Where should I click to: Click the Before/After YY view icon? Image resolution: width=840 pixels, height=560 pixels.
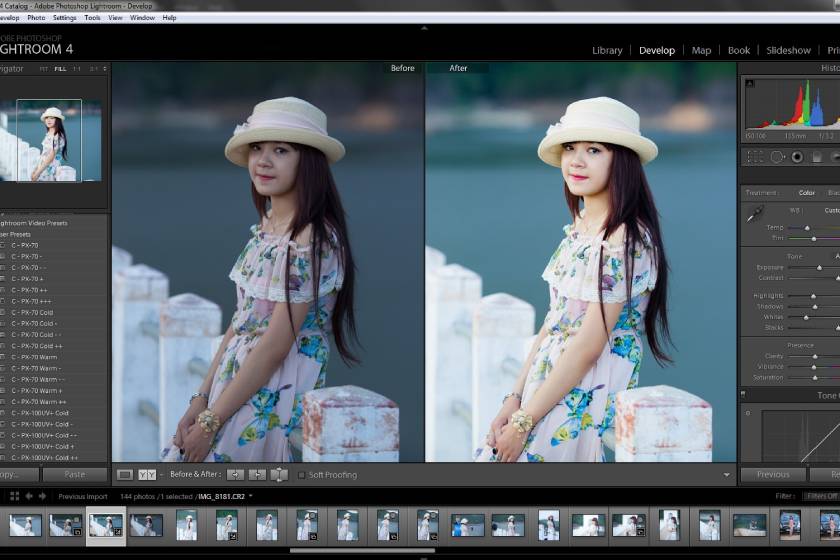(x=147, y=474)
